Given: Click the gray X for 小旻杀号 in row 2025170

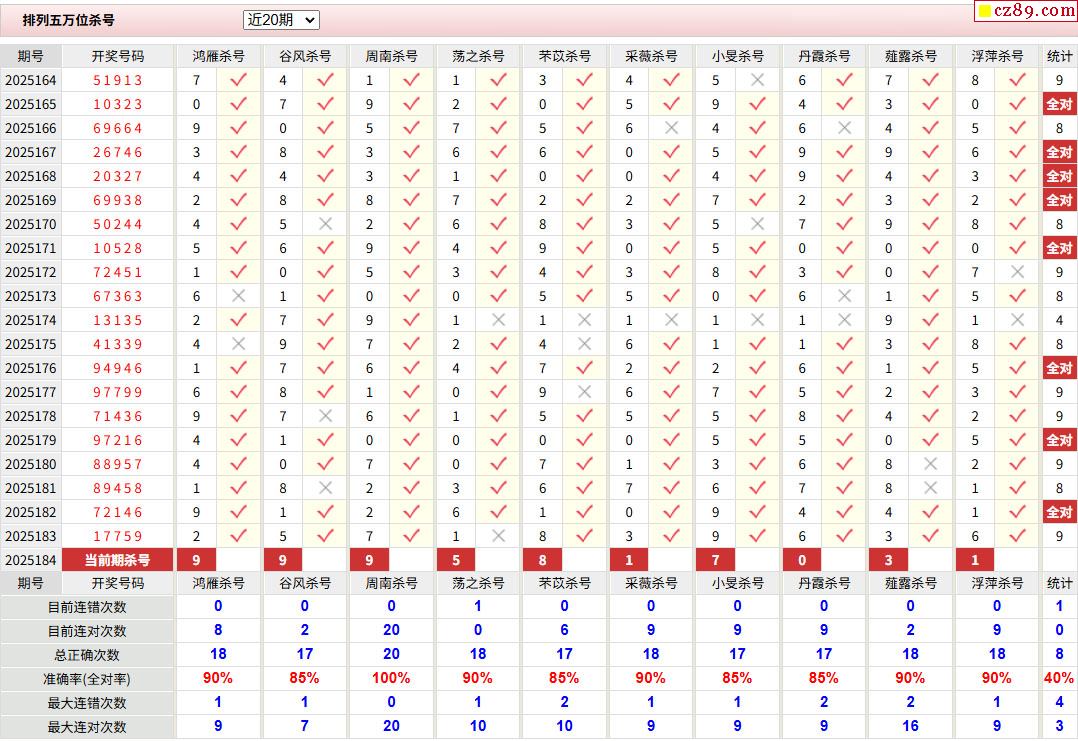Looking at the screenshot, I should coord(758,224).
